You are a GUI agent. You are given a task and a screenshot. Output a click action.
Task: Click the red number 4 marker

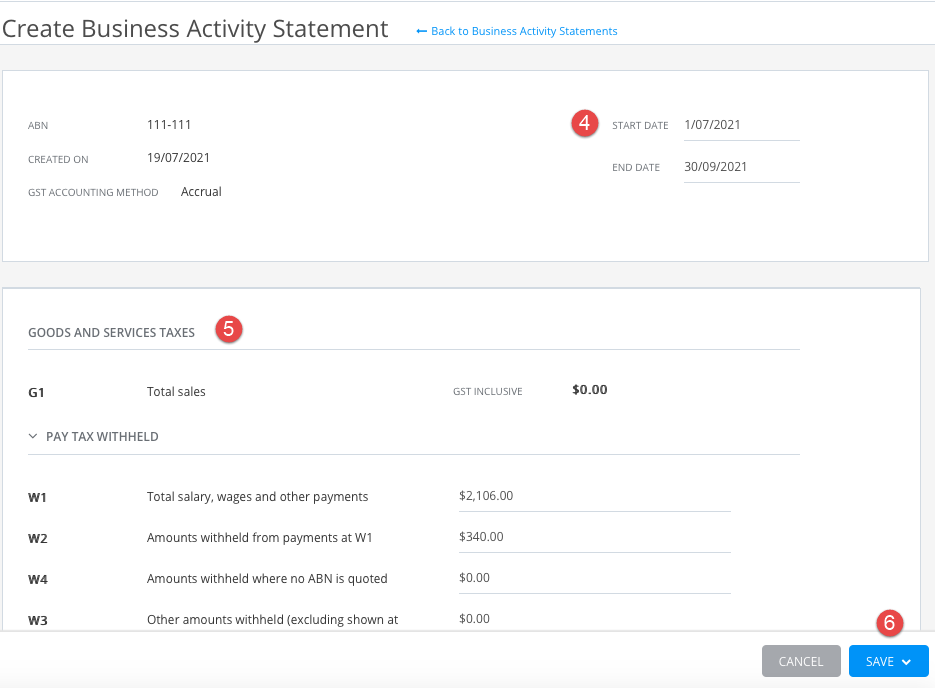[584, 124]
